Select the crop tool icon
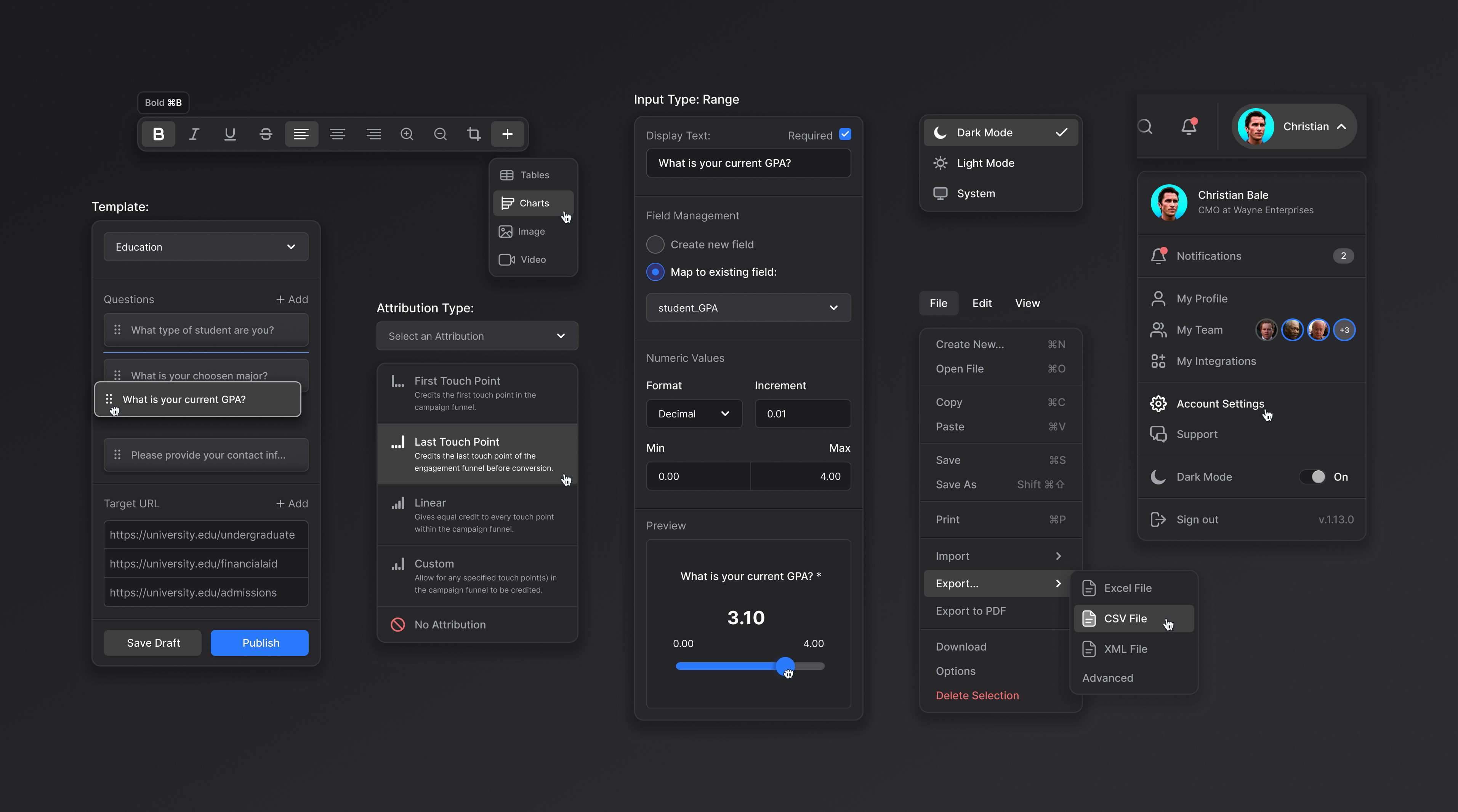 tap(474, 134)
